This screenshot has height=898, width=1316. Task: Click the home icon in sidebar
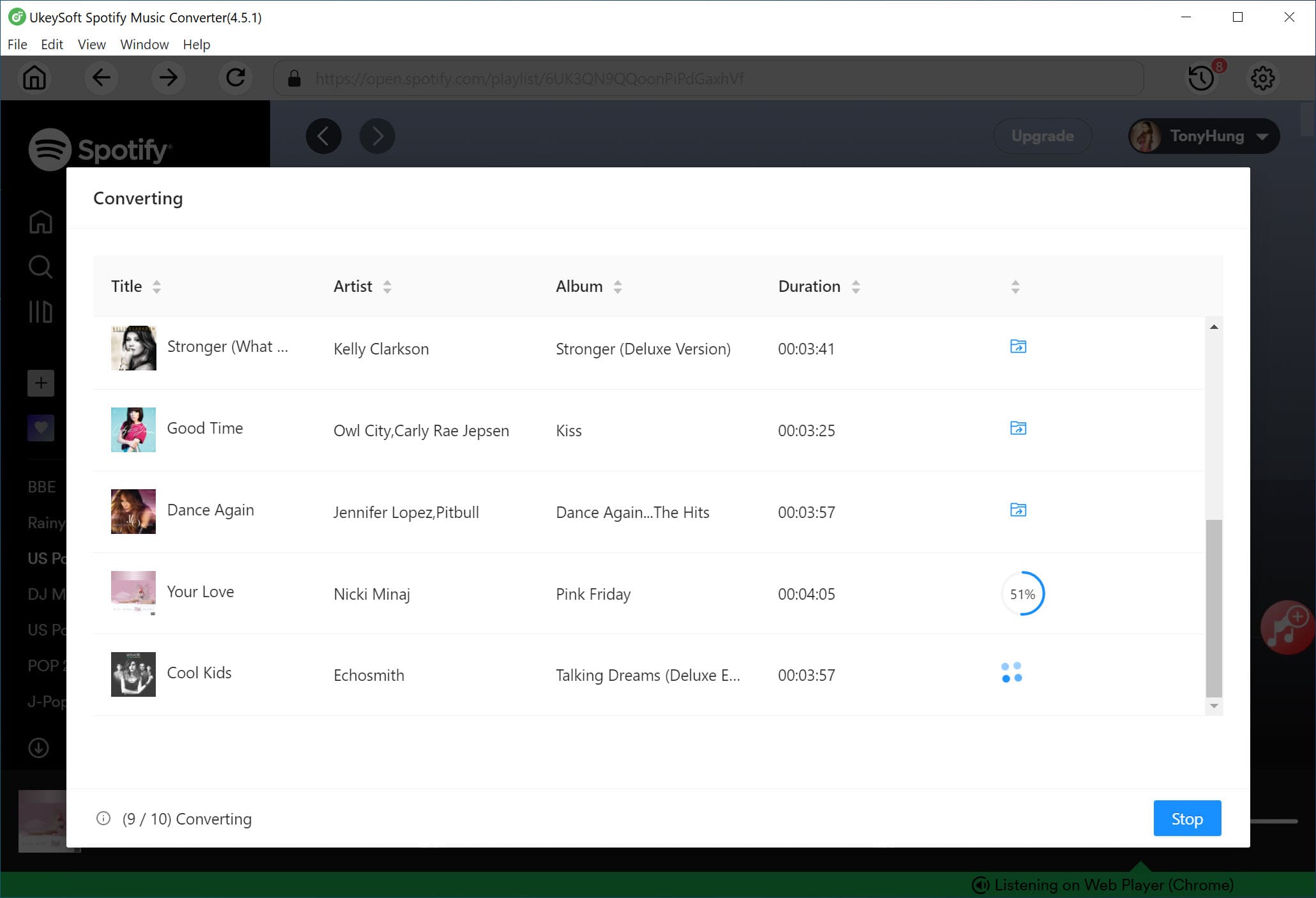coord(40,222)
